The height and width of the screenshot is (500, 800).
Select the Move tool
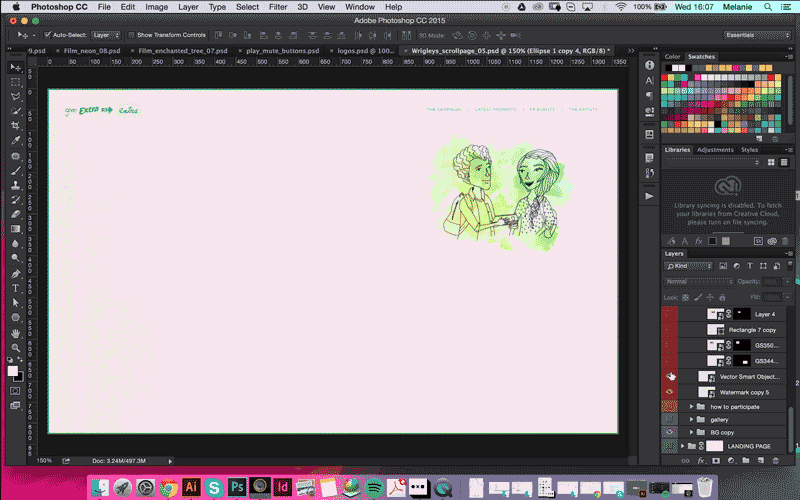pos(16,67)
